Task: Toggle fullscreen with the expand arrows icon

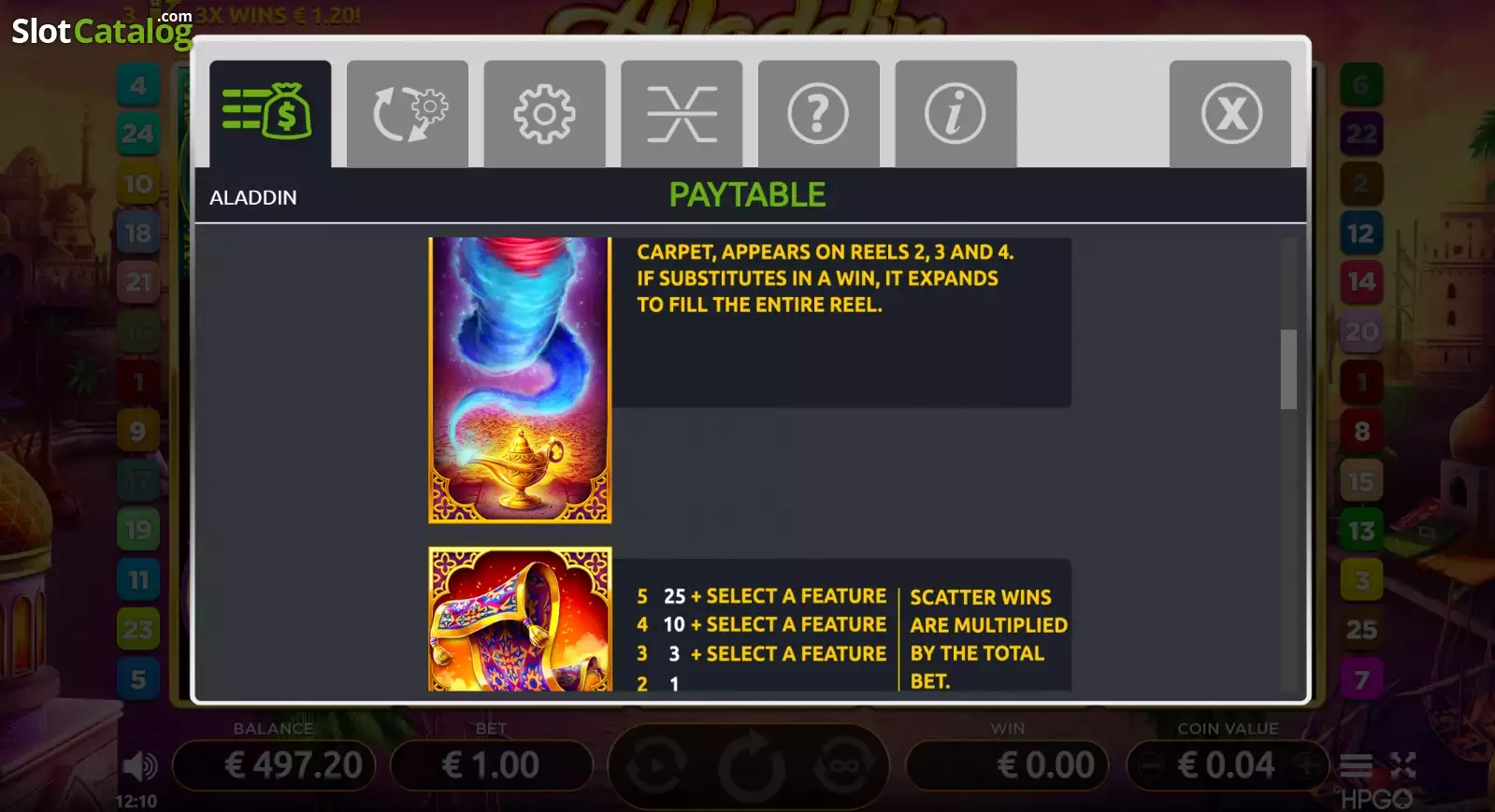Action: (1402, 766)
